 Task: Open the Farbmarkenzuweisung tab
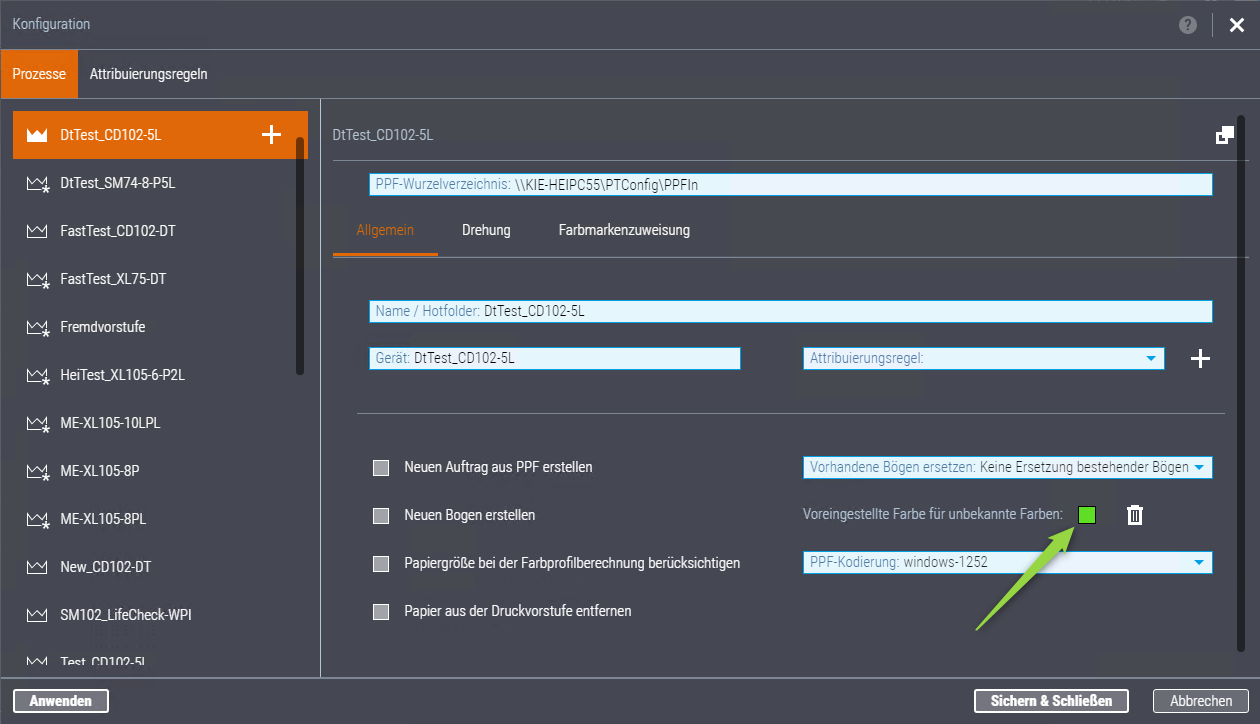[624, 230]
